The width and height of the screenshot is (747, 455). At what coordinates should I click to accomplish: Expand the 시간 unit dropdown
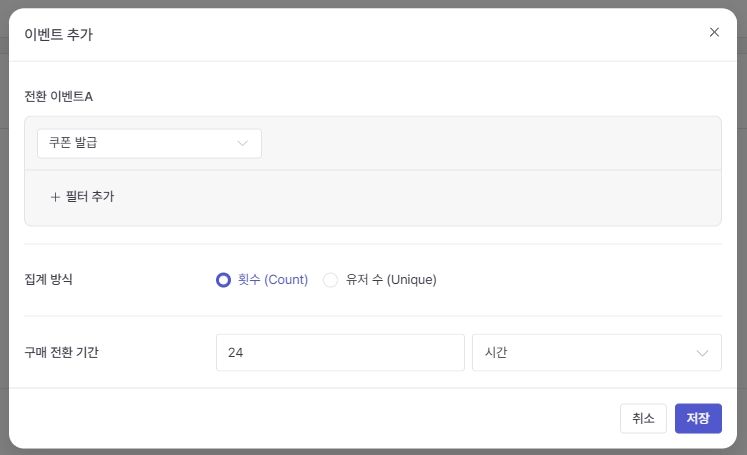(x=596, y=353)
